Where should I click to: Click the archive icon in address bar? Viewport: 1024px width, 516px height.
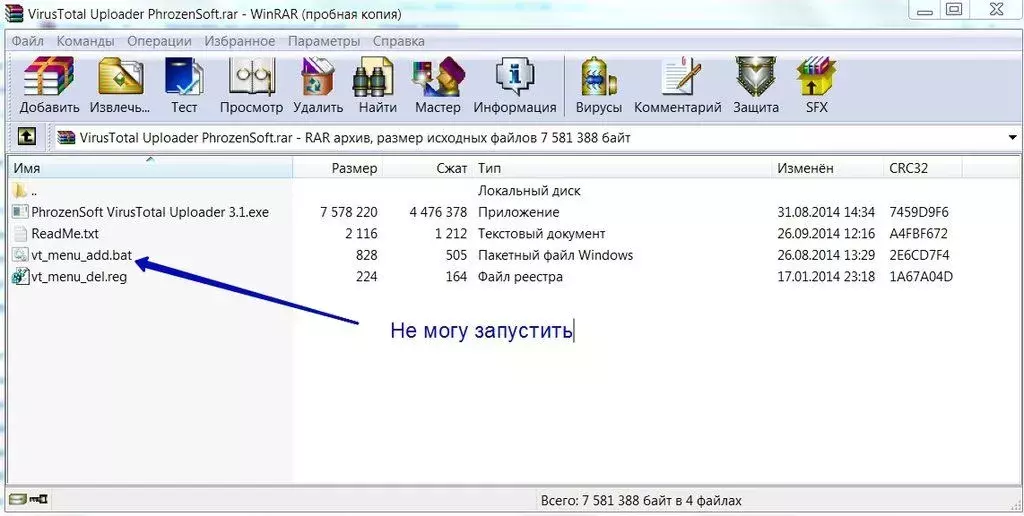click(x=67, y=138)
